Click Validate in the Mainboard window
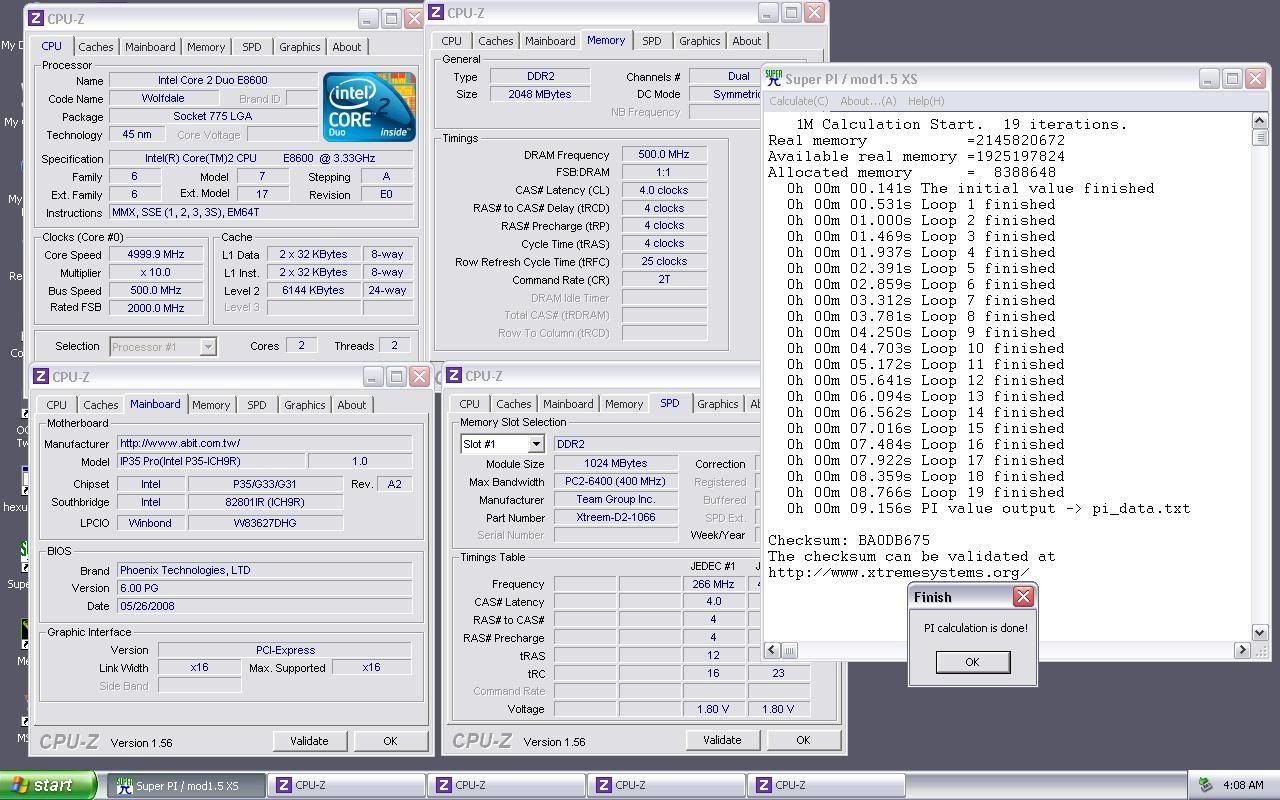 point(309,741)
